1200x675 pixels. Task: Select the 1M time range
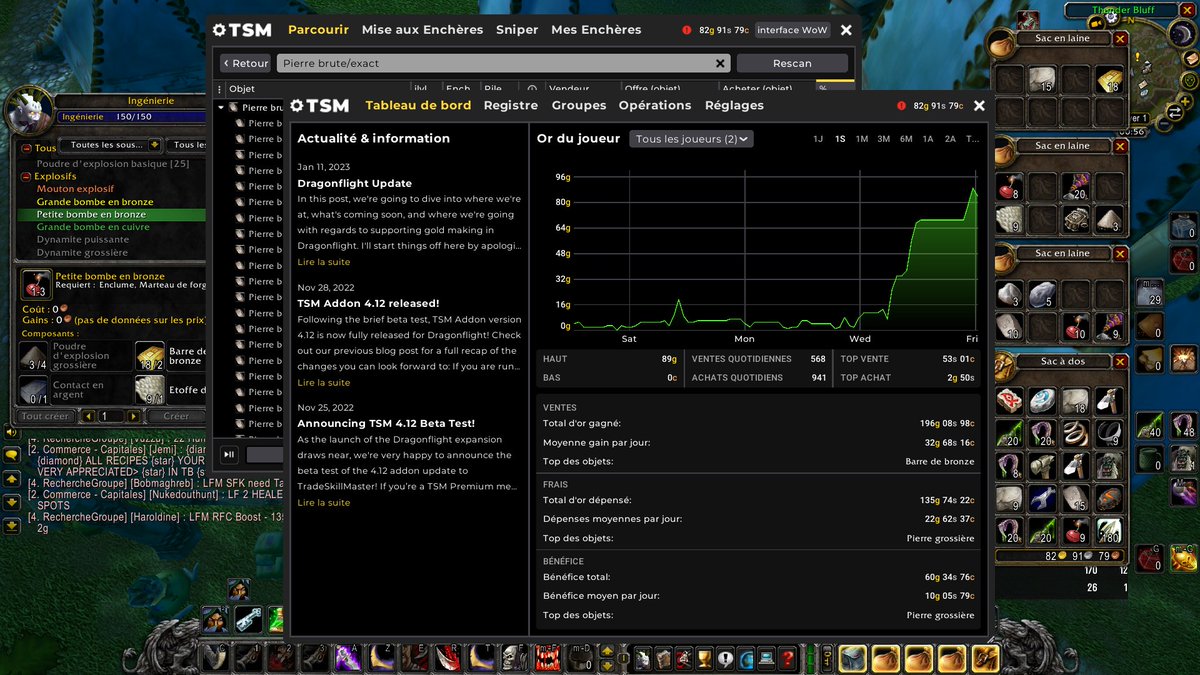862,139
